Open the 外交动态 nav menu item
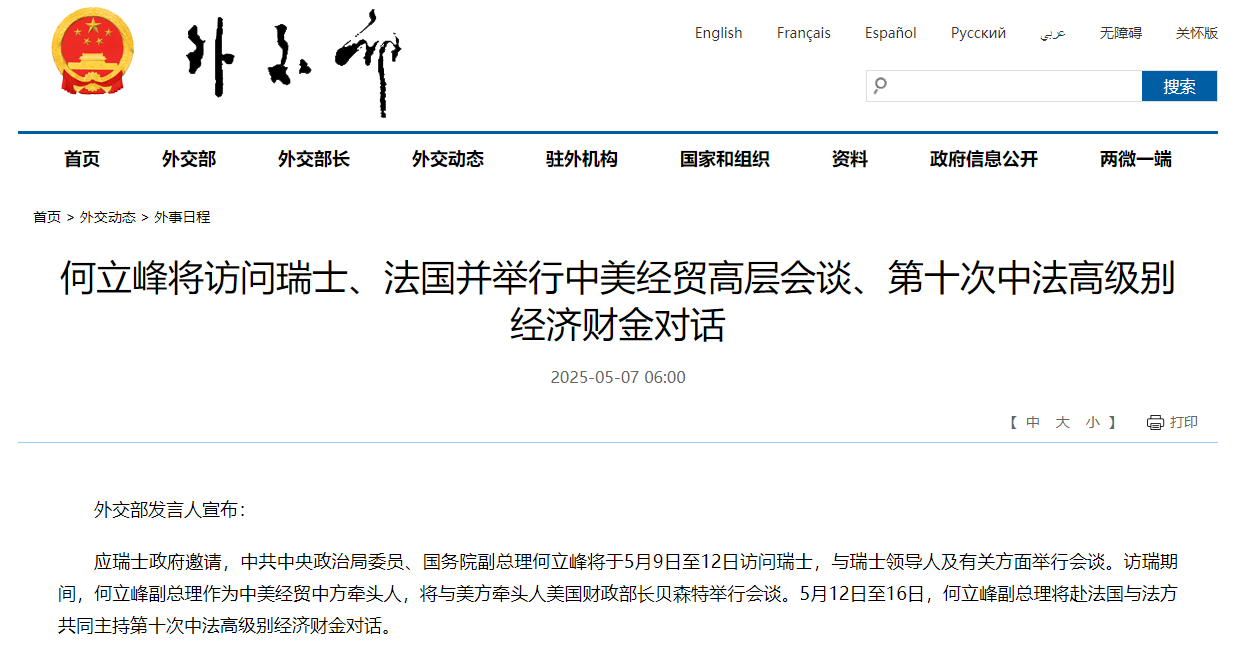The width and height of the screenshot is (1247, 665). click(448, 159)
